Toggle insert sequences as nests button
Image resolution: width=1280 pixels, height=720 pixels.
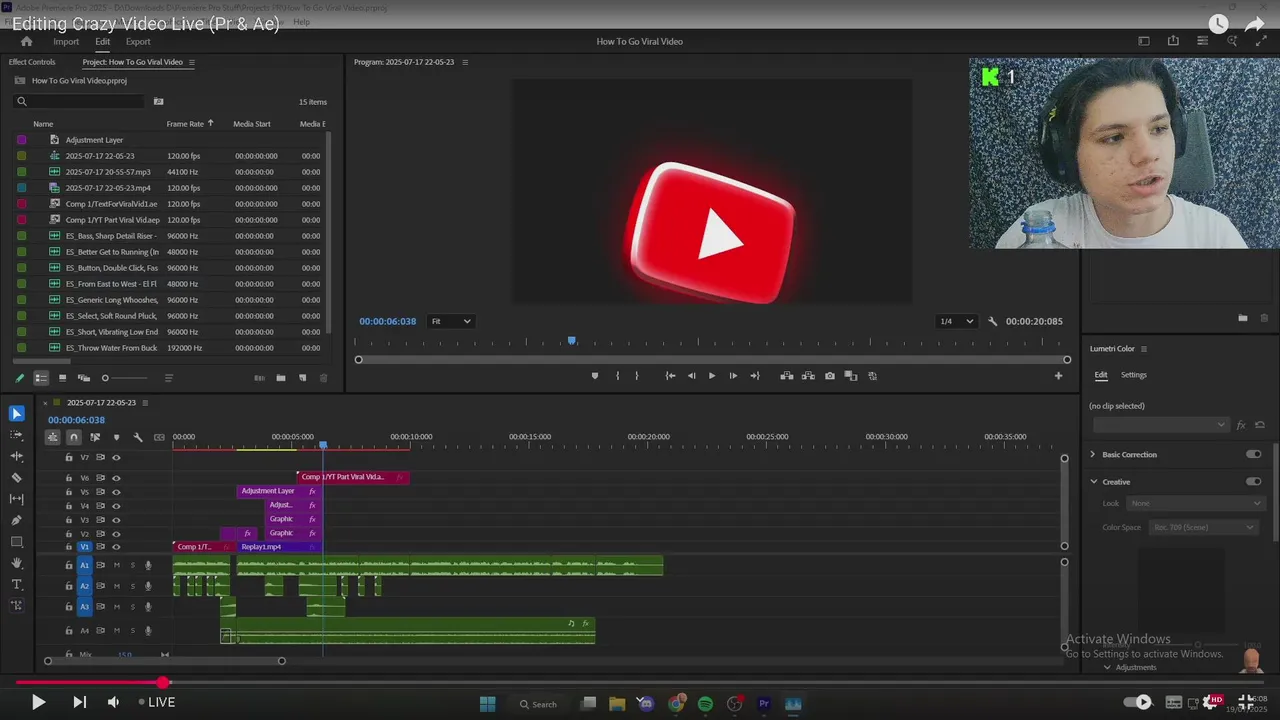[53, 437]
